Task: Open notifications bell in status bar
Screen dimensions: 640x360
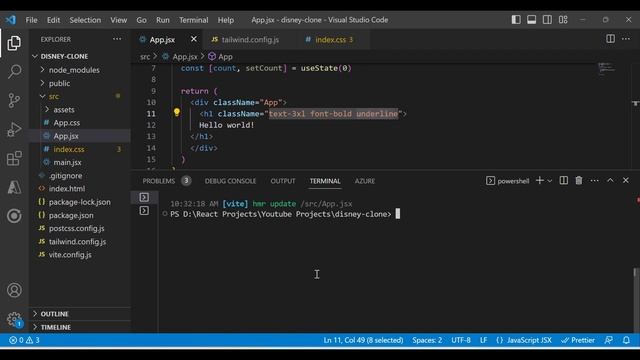Action: tap(626, 340)
